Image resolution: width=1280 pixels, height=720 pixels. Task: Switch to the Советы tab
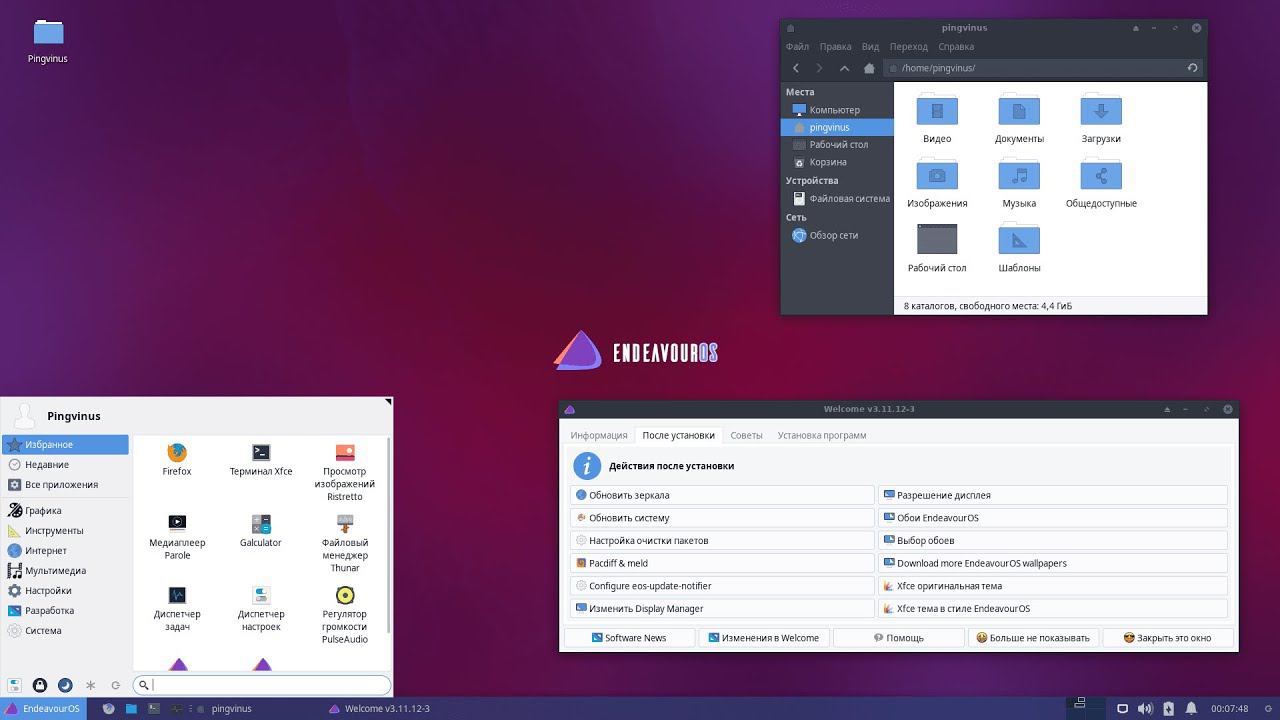[x=746, y=436]
